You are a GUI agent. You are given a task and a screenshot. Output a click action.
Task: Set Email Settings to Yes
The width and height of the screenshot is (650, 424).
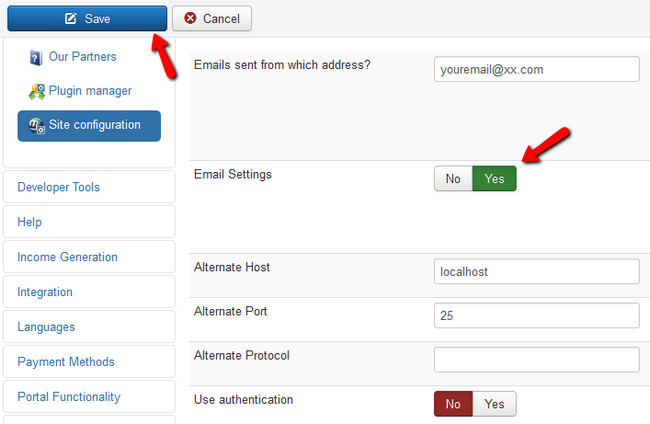point(494,178)
